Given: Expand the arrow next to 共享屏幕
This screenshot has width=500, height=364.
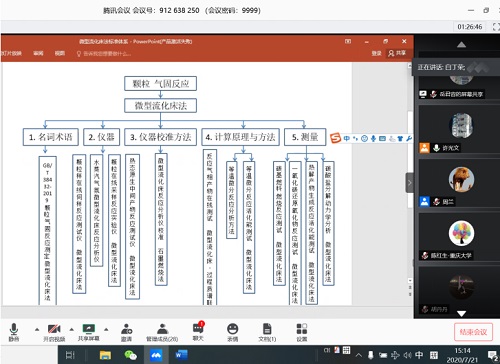Looking at the screenshot, I should [x=106, y=330].
